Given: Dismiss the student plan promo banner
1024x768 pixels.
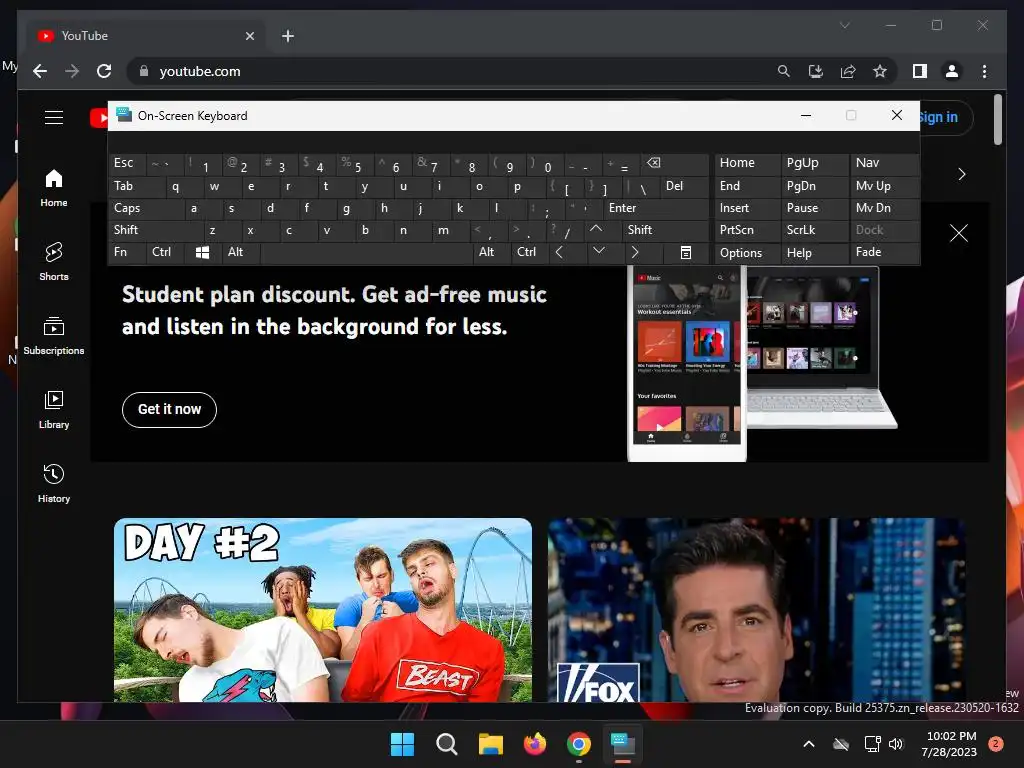Looking at the screenshot, I should (959, 232).
